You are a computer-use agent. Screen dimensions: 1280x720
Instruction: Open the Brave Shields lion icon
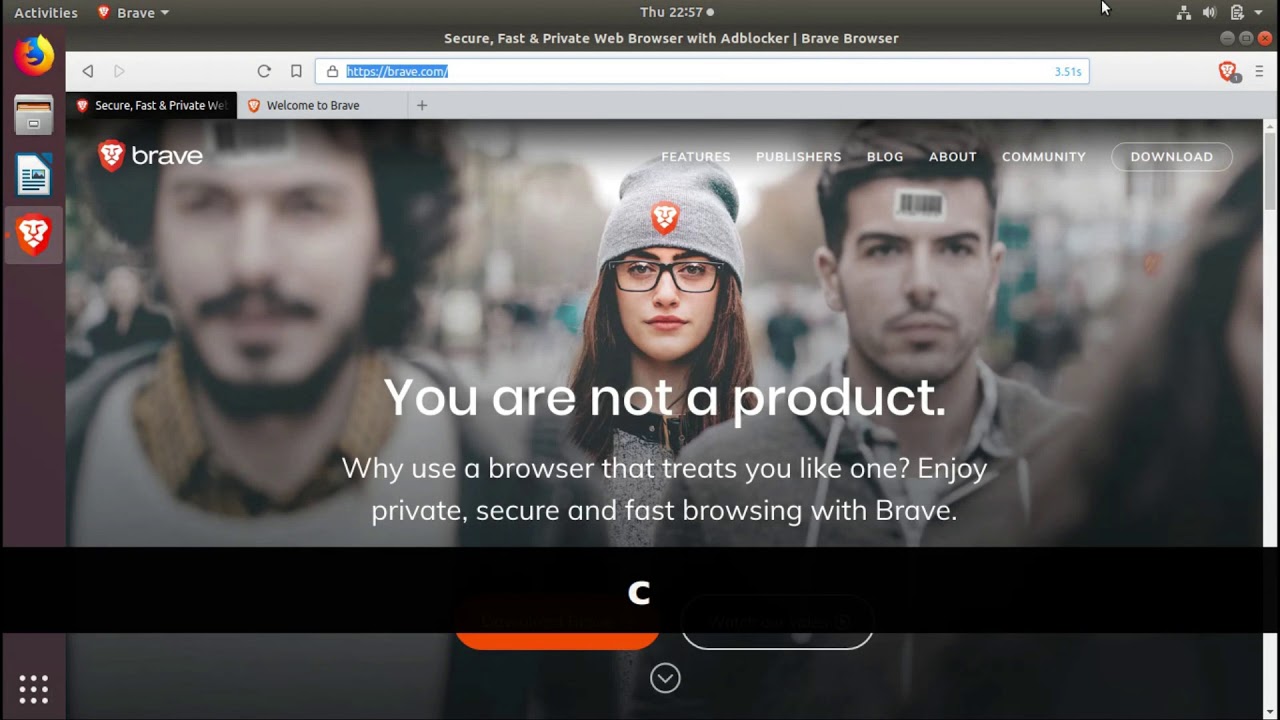point(1228,71)
